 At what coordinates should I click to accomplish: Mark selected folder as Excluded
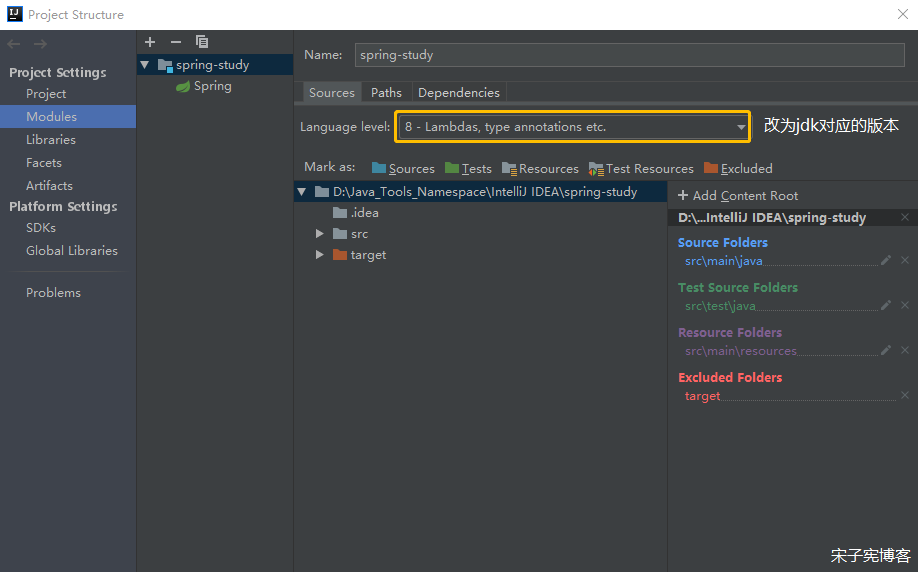(738, 168)
